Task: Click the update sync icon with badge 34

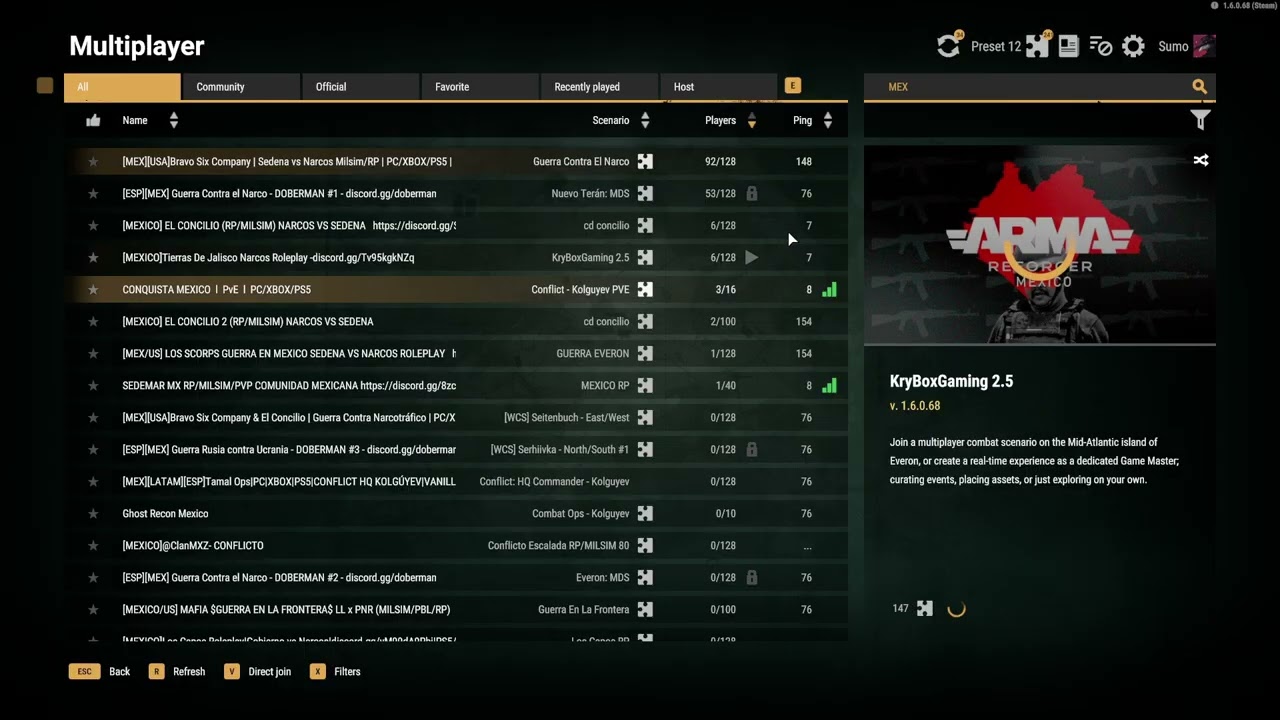Action: (948, 46)
